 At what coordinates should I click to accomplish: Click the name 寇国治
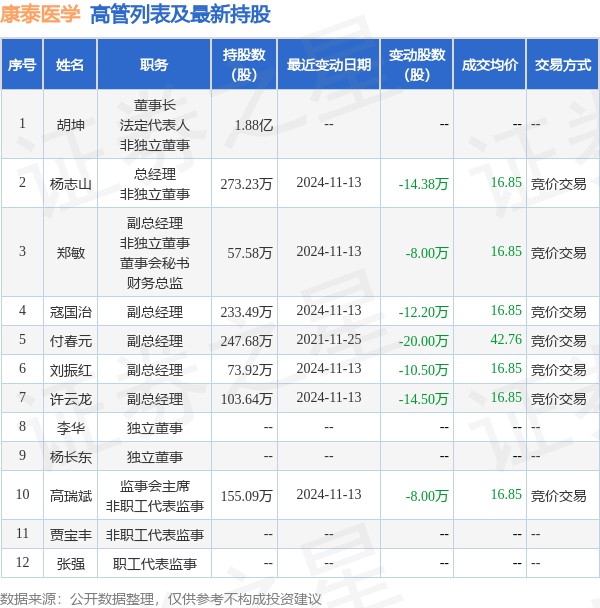[70, 311]
